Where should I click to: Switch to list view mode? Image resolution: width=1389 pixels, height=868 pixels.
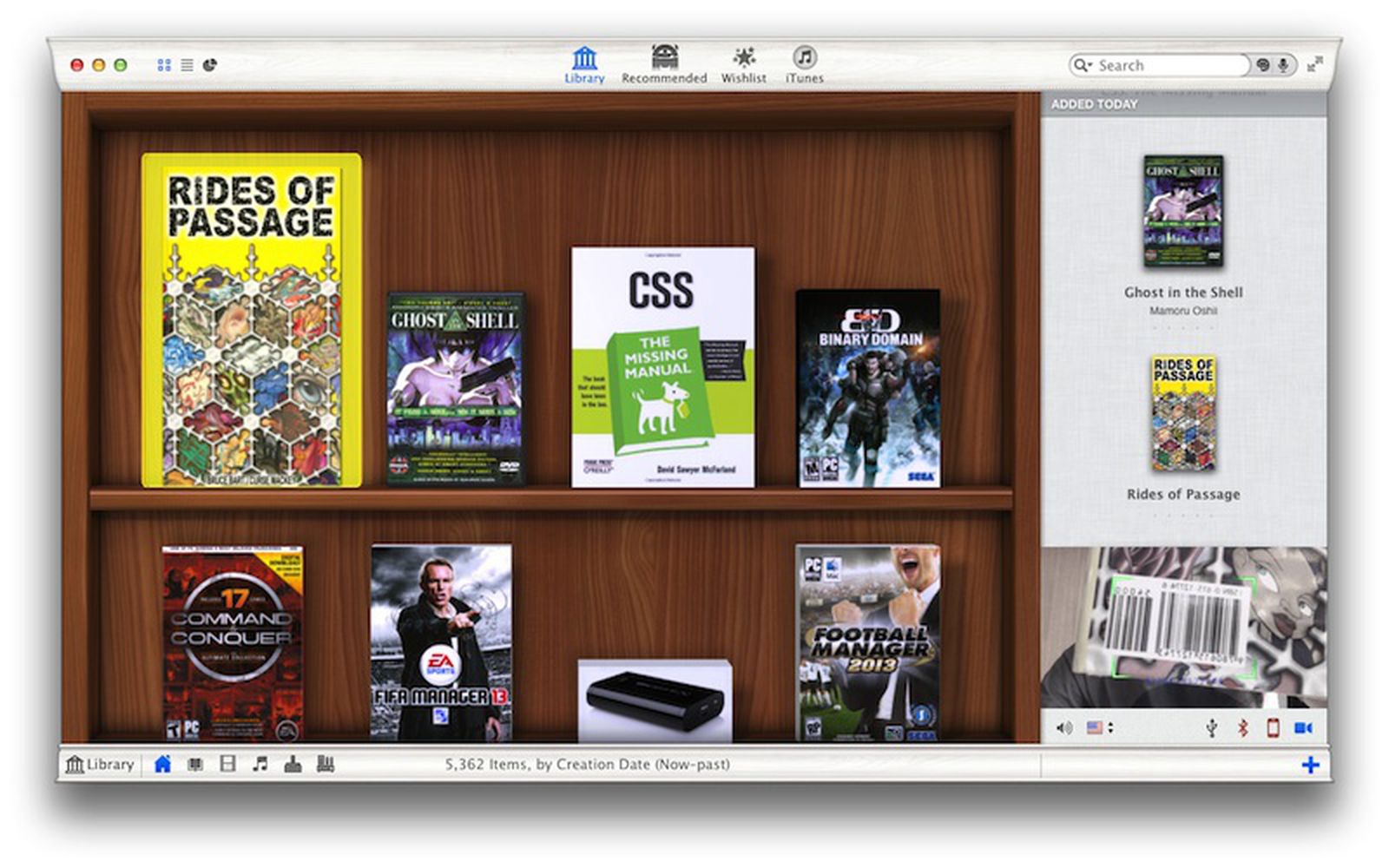pyautogui.click(x=186, y=62)
